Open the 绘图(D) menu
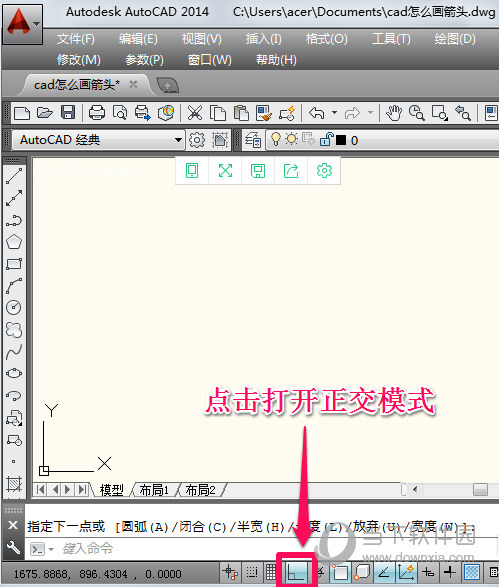 455,39
